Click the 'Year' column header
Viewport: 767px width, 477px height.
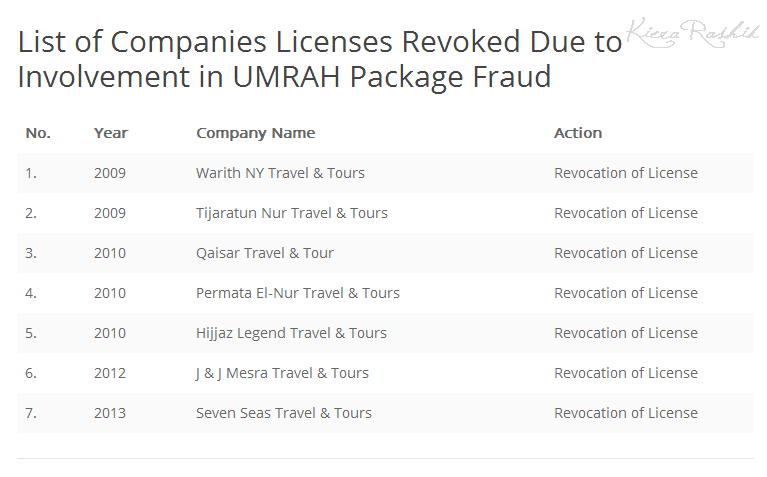pyautogui.click(x=111, y=133)
